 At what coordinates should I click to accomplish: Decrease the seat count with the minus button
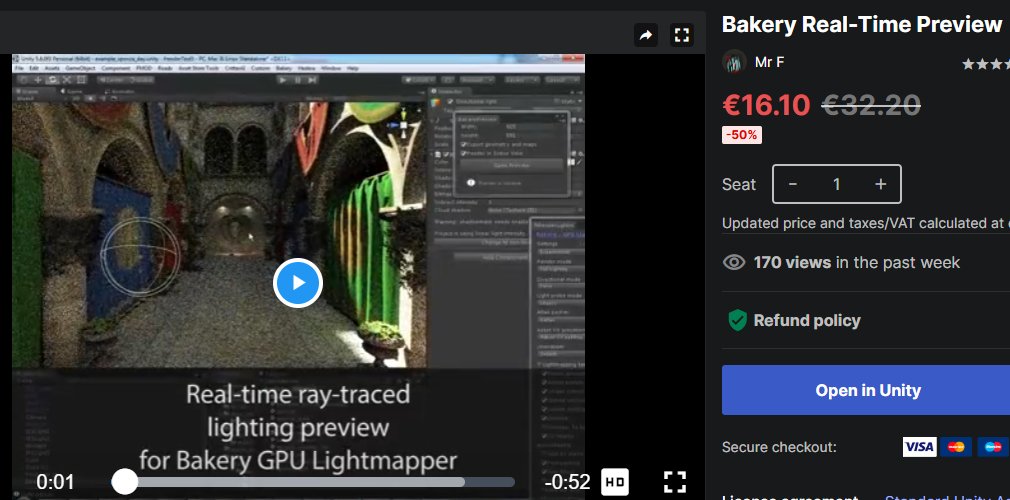793,184
